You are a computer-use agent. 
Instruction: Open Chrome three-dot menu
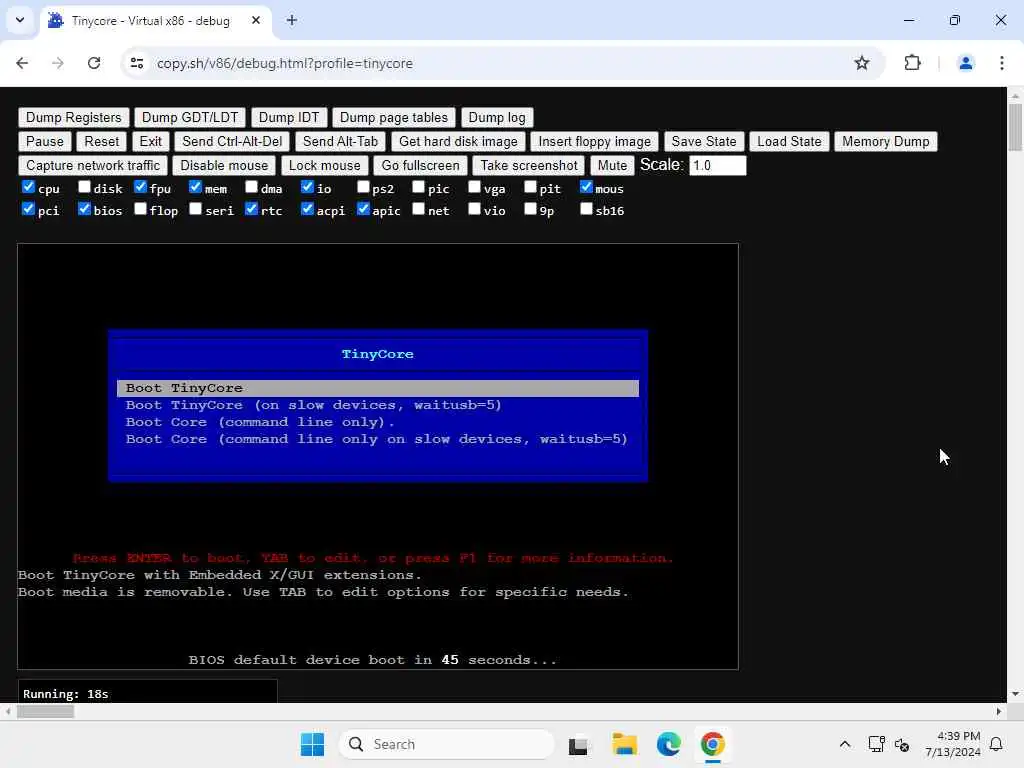[x=1002, y=63]
